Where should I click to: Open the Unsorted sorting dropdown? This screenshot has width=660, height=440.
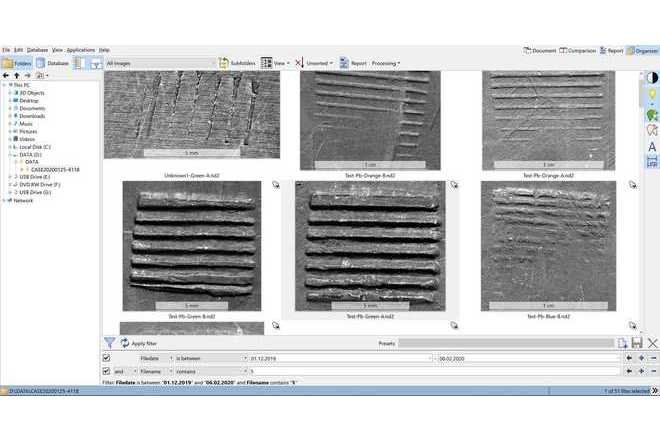[314, 63]
